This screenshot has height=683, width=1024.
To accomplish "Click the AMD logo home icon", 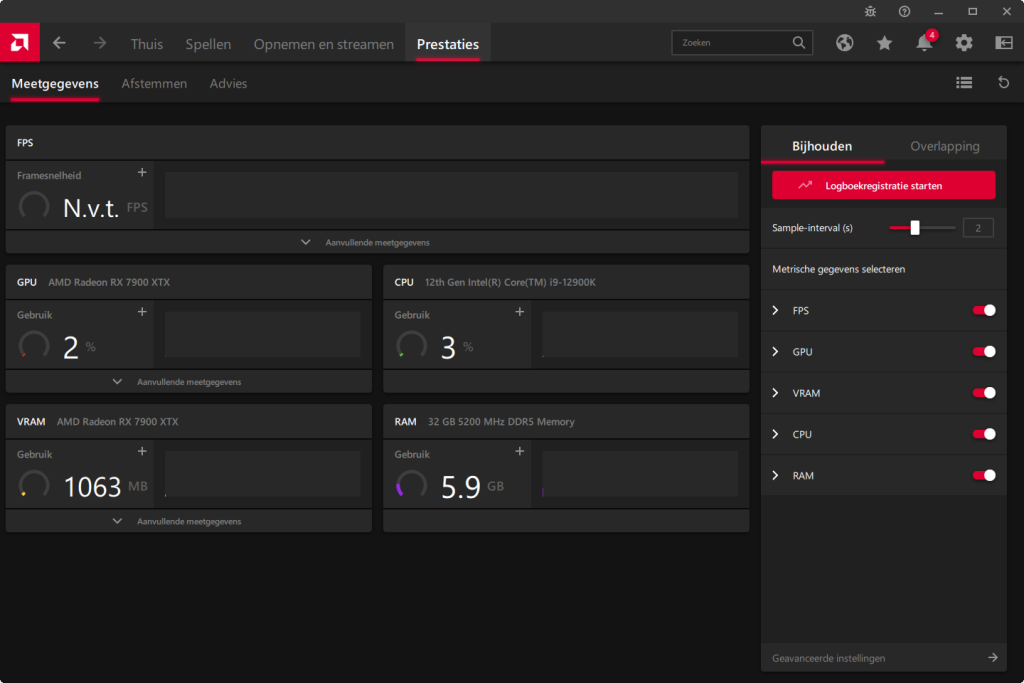I will coord(20,42).
